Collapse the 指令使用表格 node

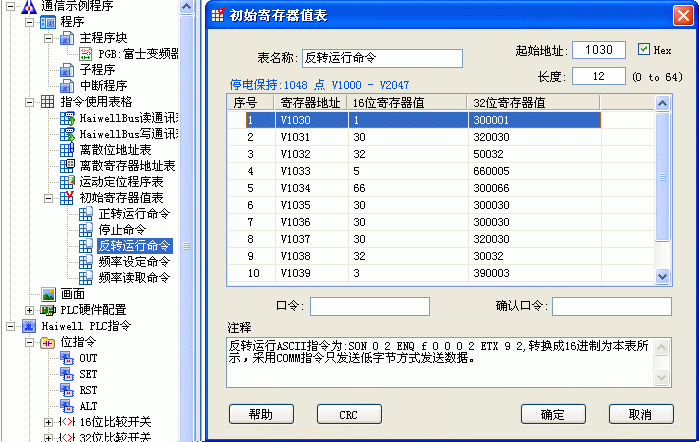click(29, 102)
